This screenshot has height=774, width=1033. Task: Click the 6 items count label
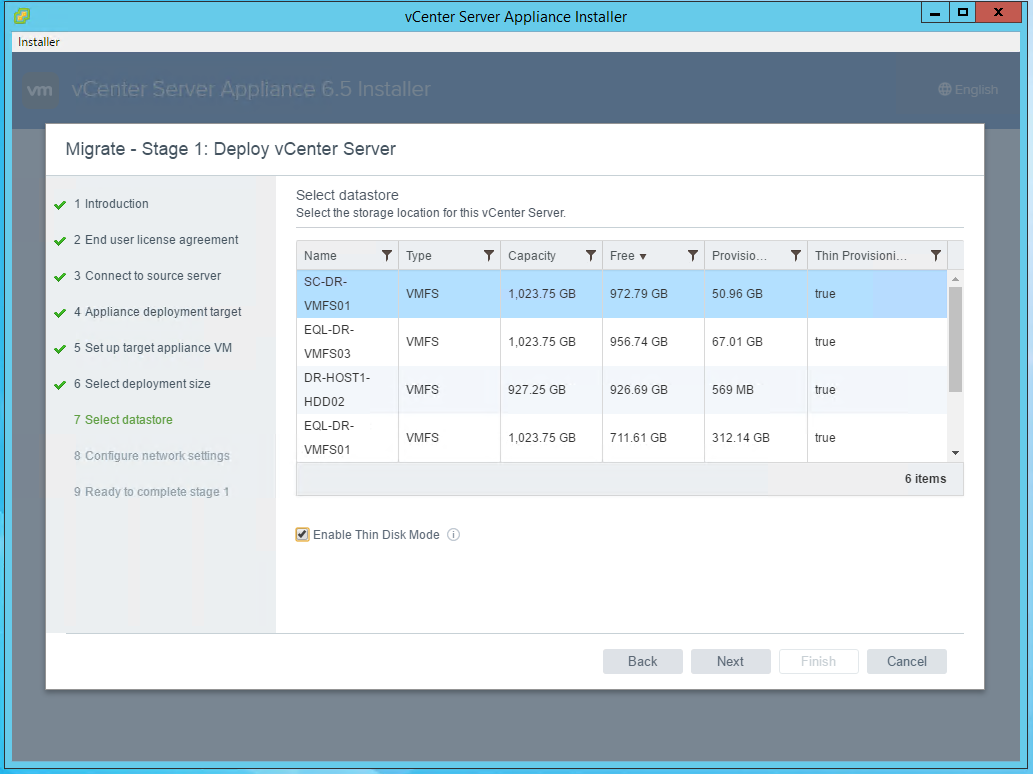(925, 479)
